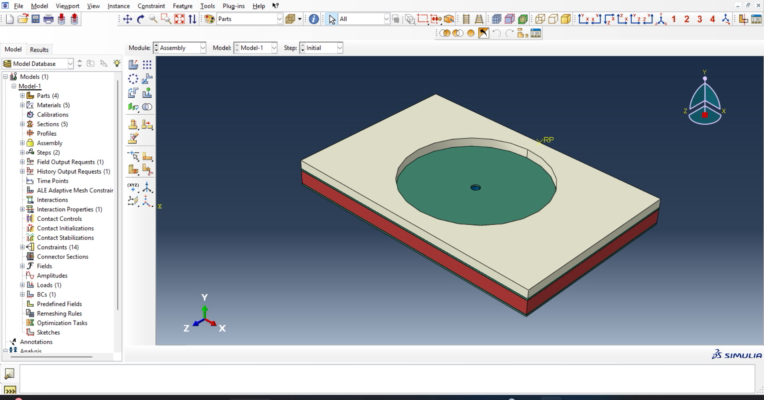This screenshot has height=400, width=764.
Task: Click the Create Instance tool
Action: [x=133, y=64]
